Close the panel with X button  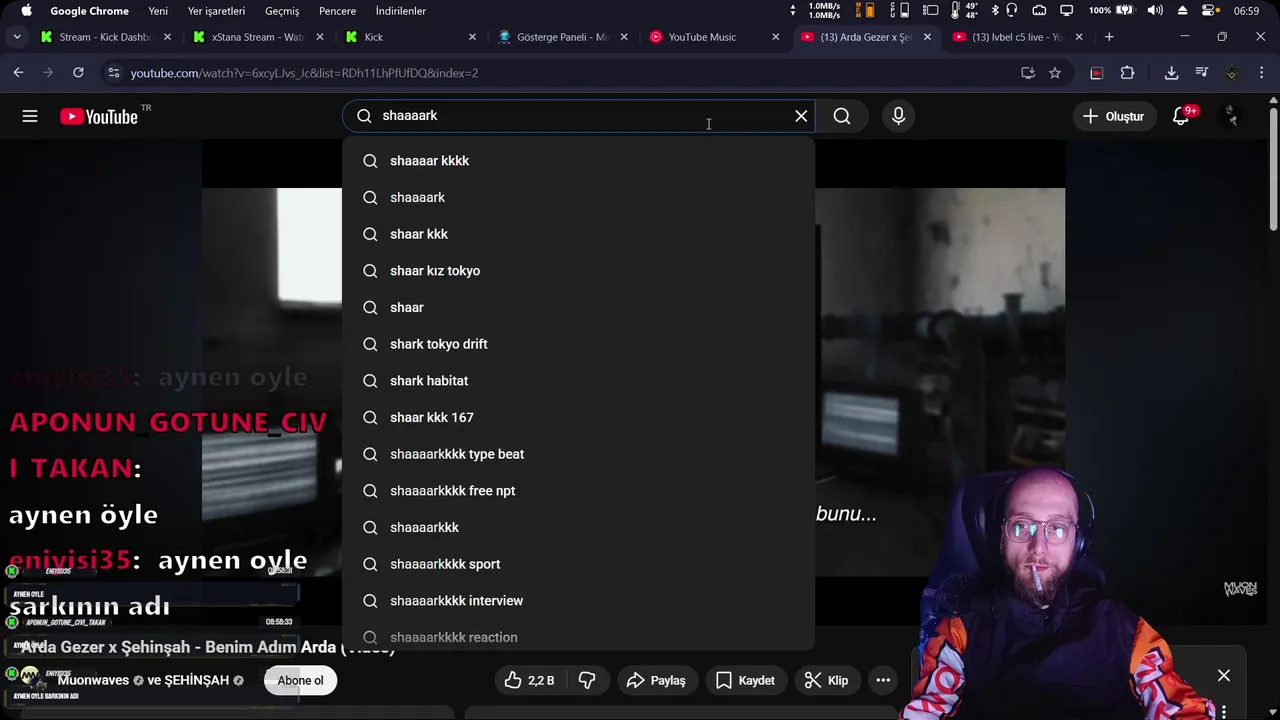(x=1224, y=676)
